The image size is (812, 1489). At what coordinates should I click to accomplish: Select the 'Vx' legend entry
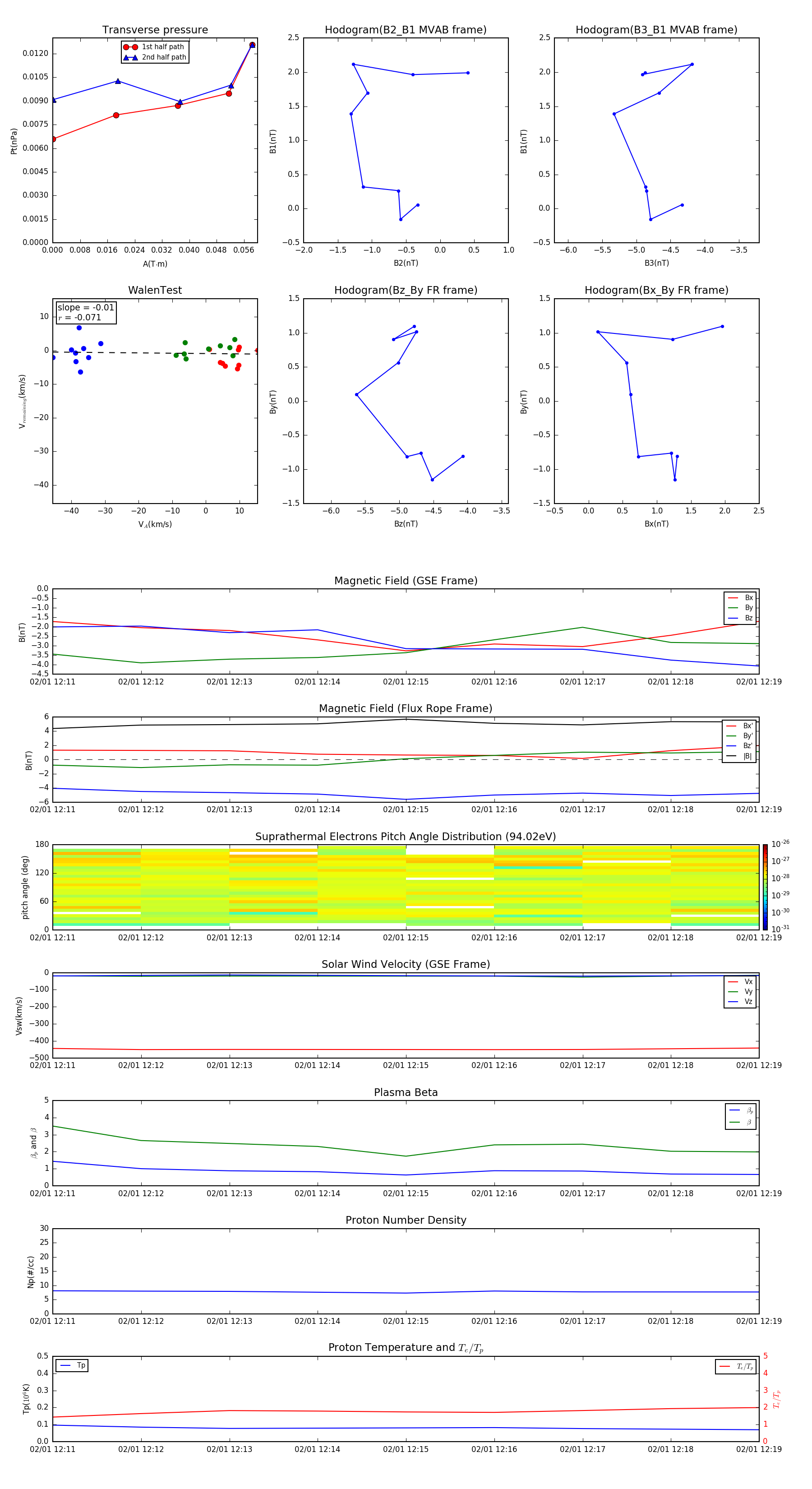tap(740, 981)
